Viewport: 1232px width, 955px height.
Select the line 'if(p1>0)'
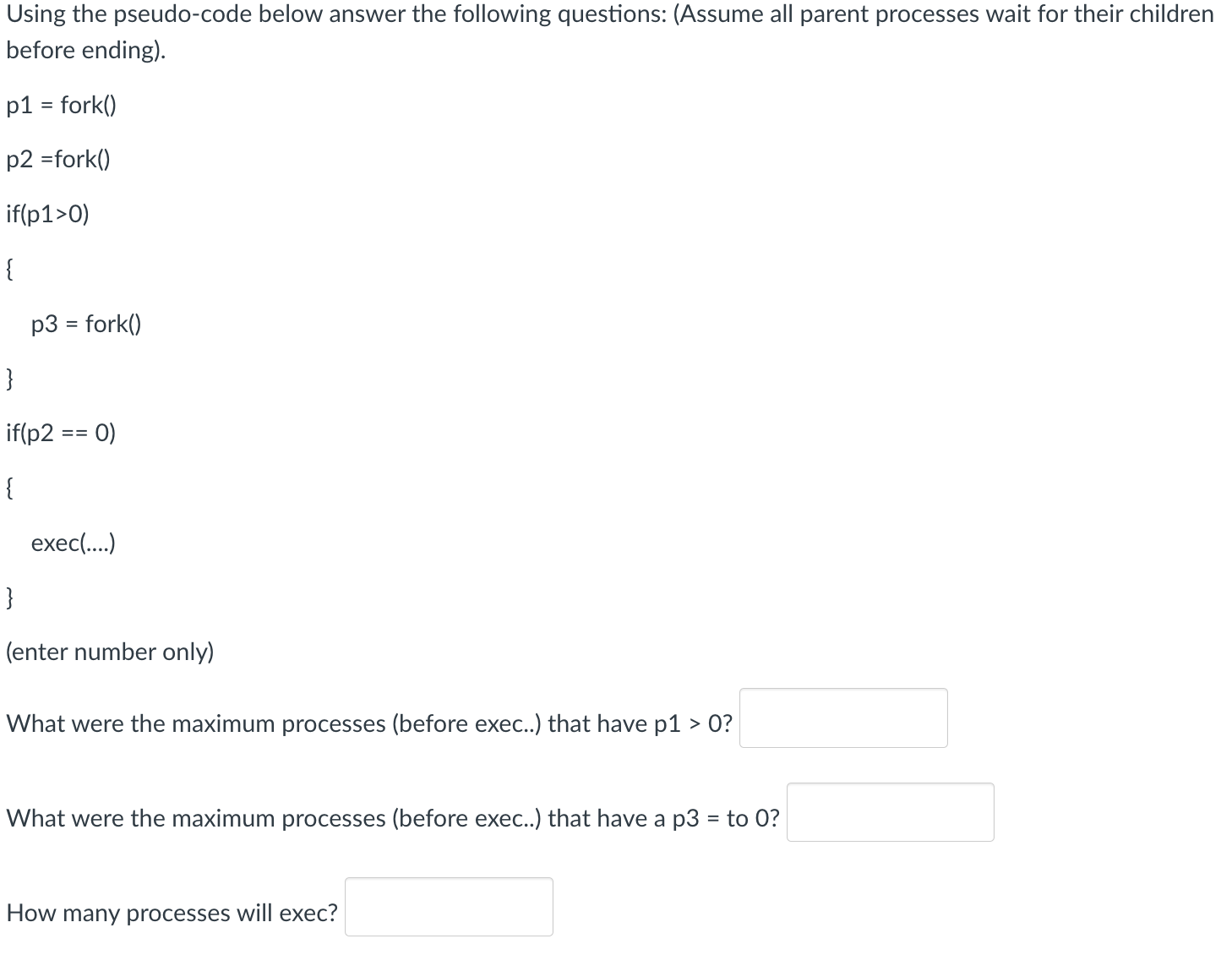click(x=46, y=214)
